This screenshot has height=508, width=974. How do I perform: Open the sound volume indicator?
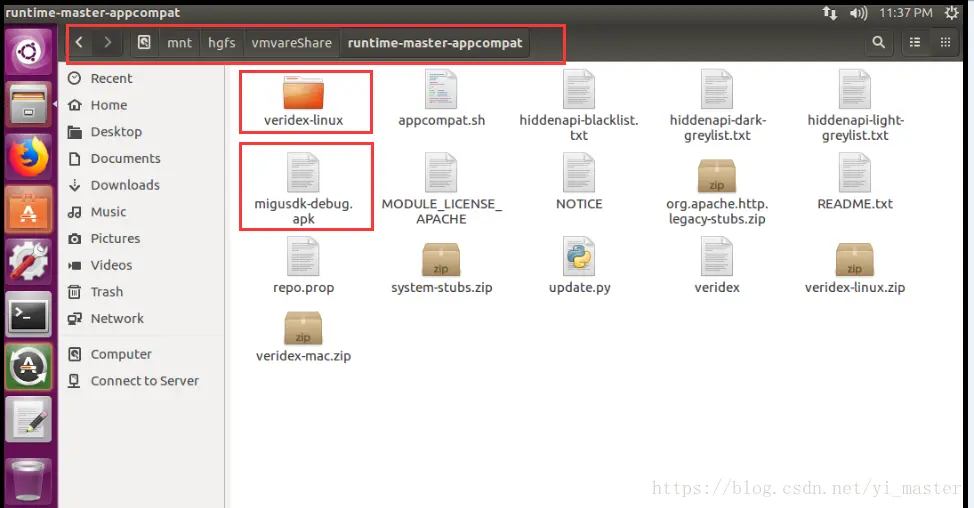(858, 12)
